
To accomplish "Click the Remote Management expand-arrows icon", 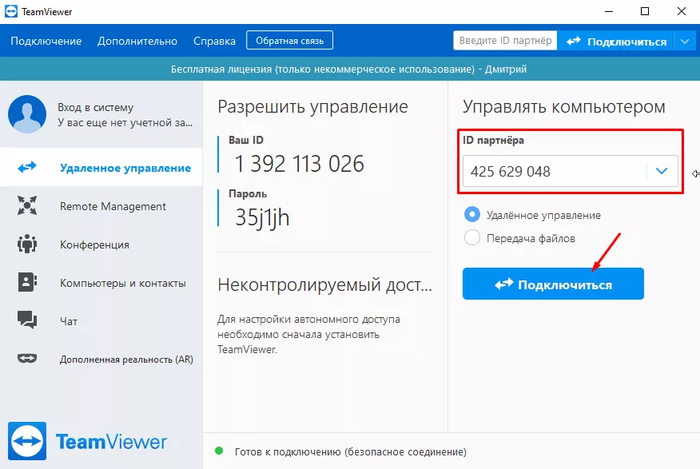I will coord(27,206).
